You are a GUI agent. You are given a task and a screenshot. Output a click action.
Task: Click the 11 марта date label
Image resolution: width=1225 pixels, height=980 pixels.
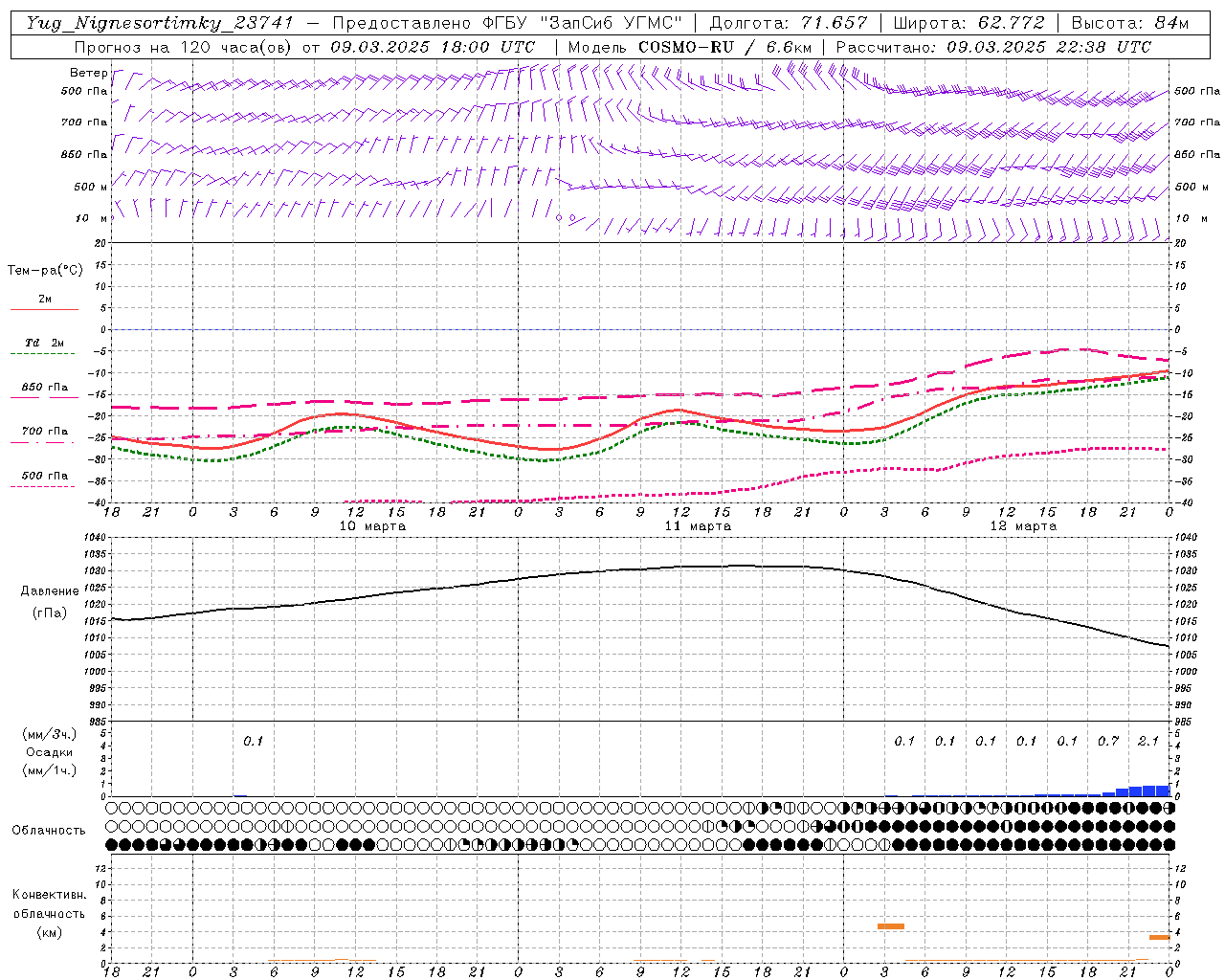[698, 525]
